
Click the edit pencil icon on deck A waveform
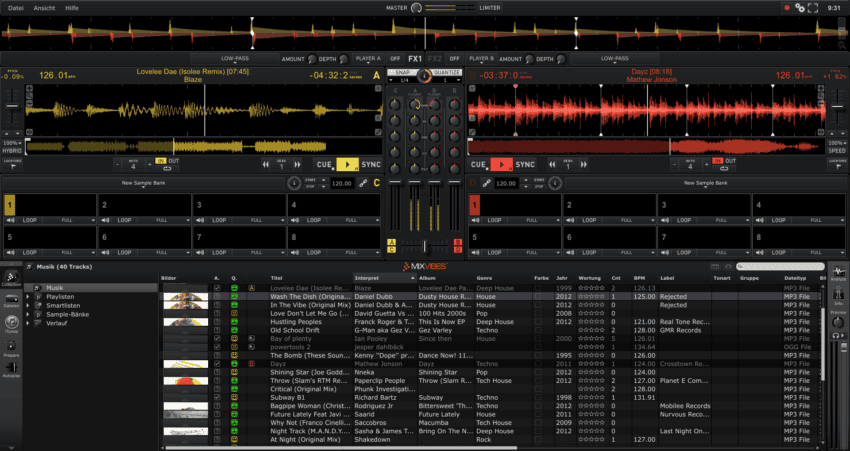pyautogui.click(x=378, y=132)
